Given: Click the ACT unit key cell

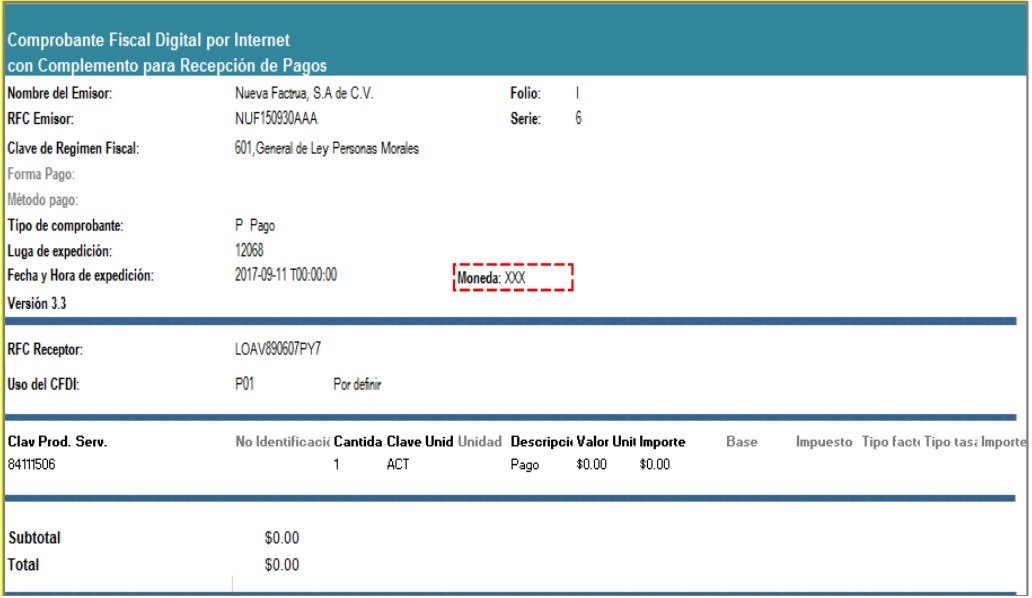Looking at the screenshot, I should click(x=398, y=464).
